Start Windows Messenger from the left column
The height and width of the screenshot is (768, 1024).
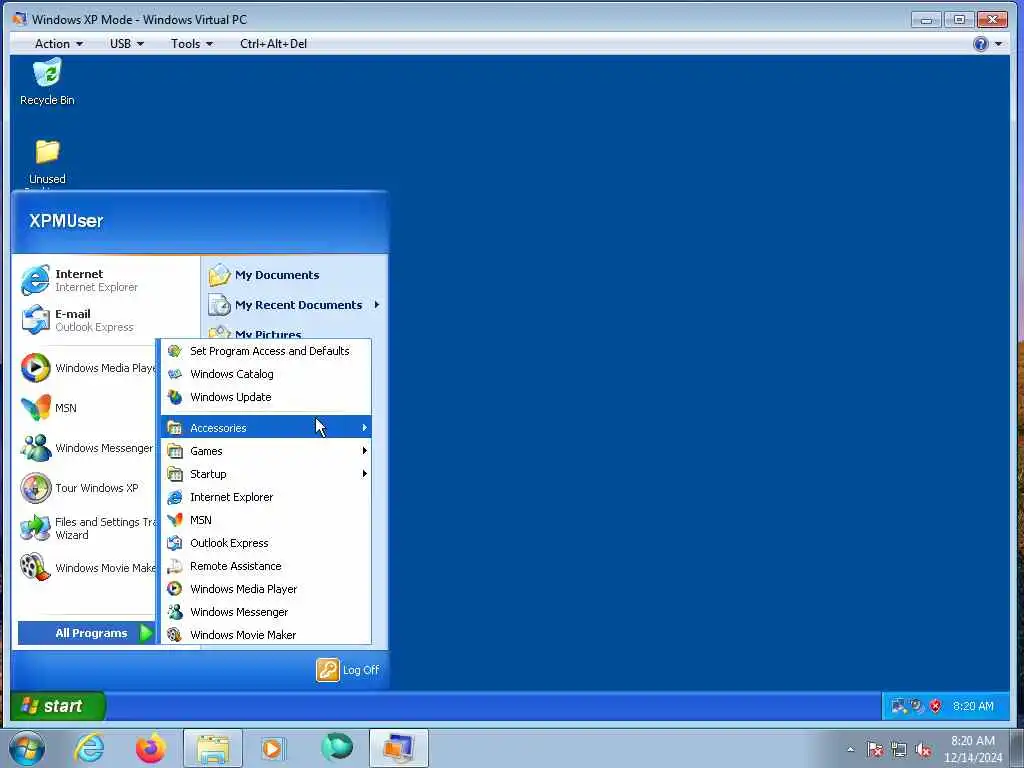[87, 448]
